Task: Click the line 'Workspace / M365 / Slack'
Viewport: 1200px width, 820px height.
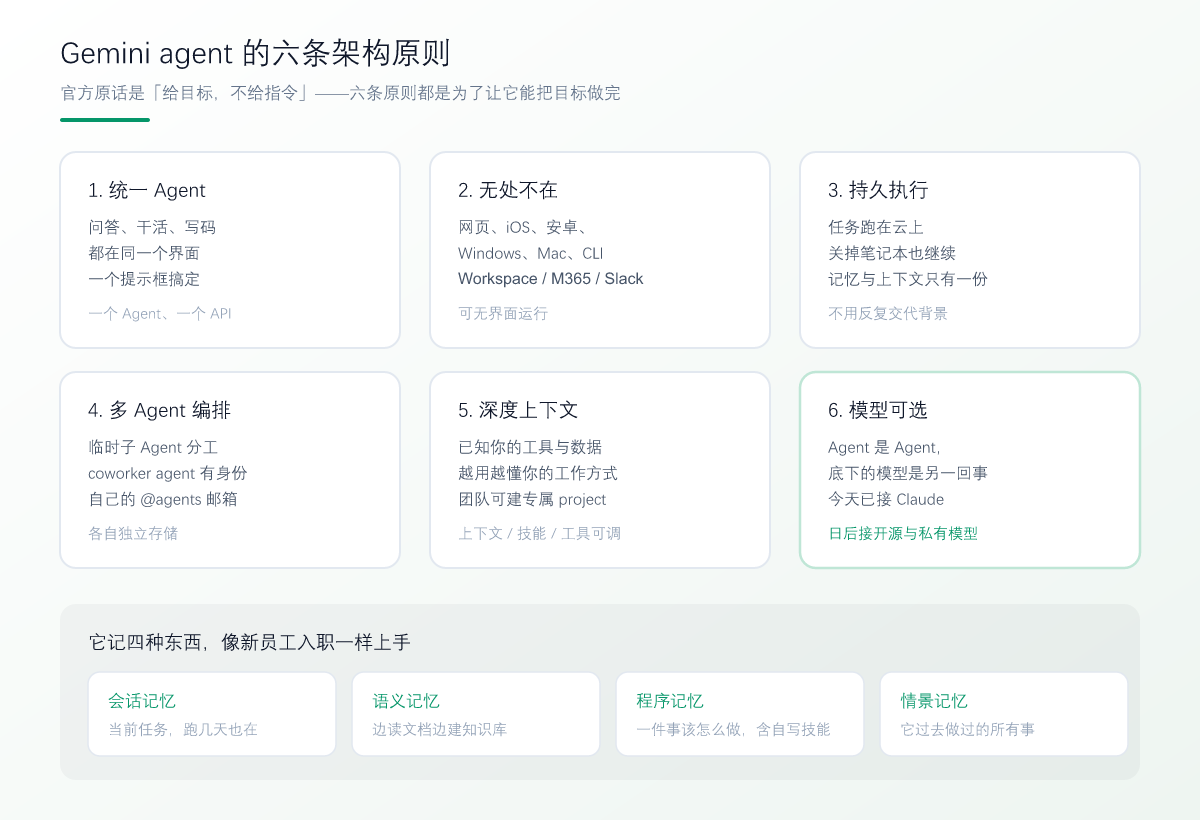Action: point(551,279)
